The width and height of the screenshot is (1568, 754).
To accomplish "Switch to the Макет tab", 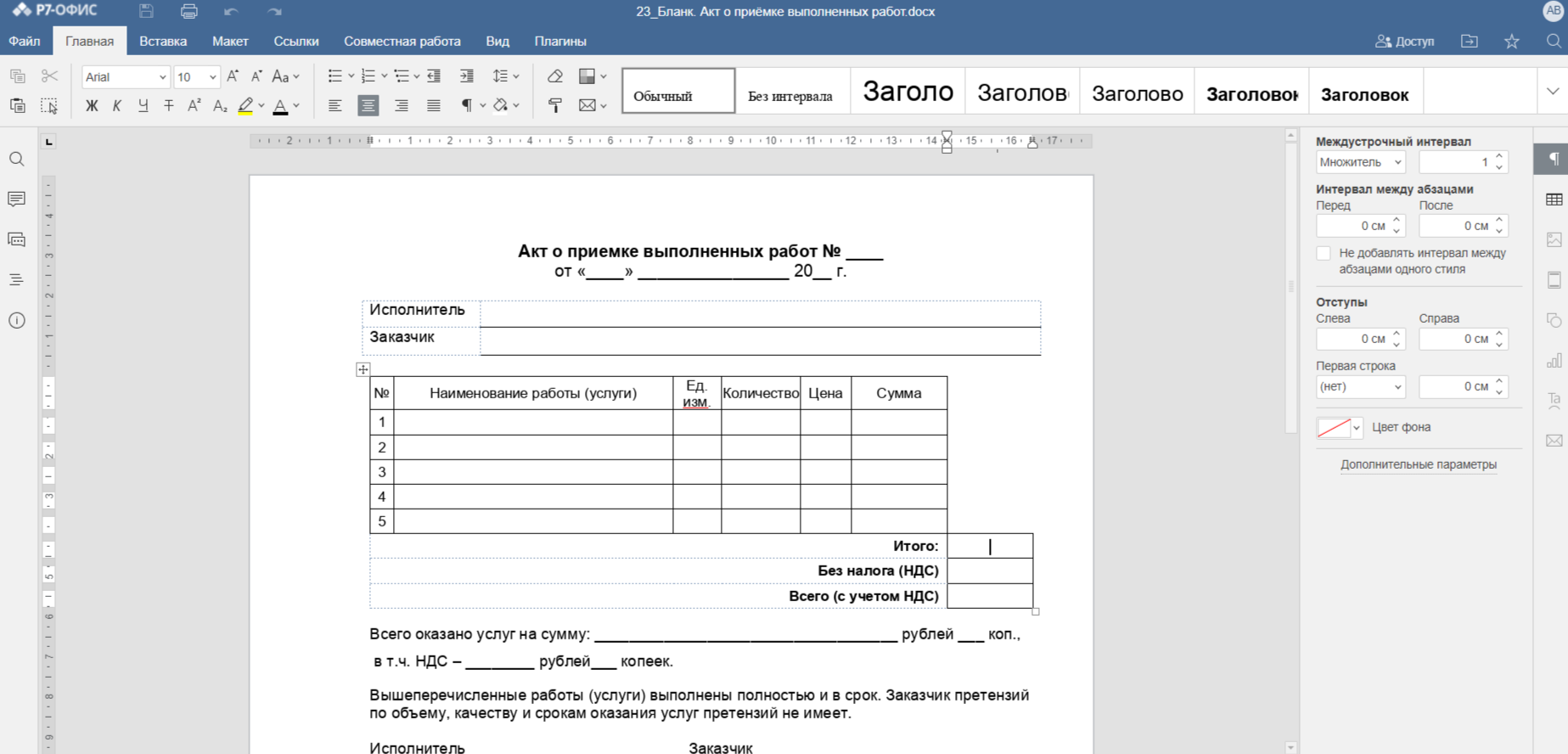I will (x=230, y=41).
